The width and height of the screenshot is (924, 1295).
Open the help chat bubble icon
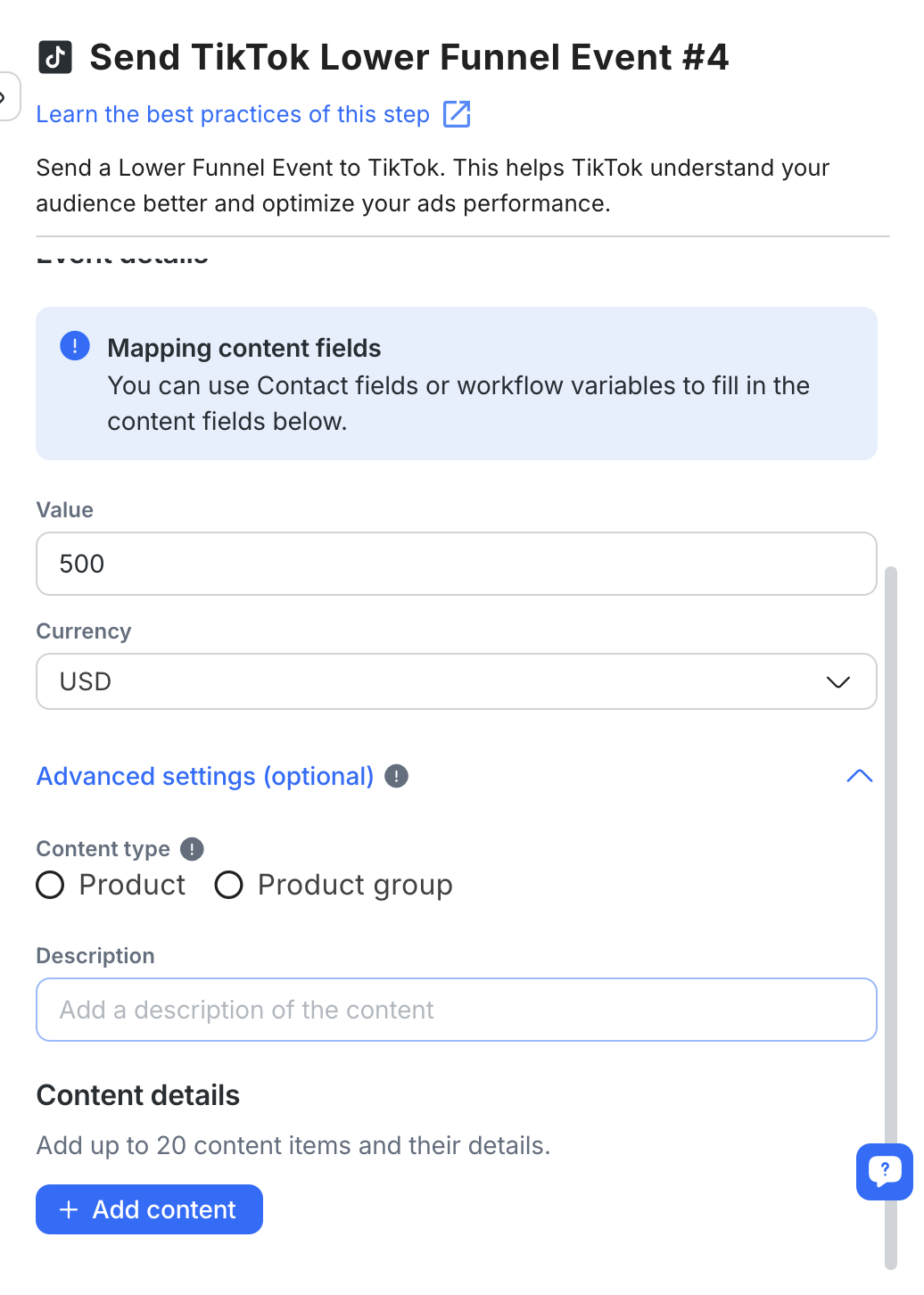884,1170
